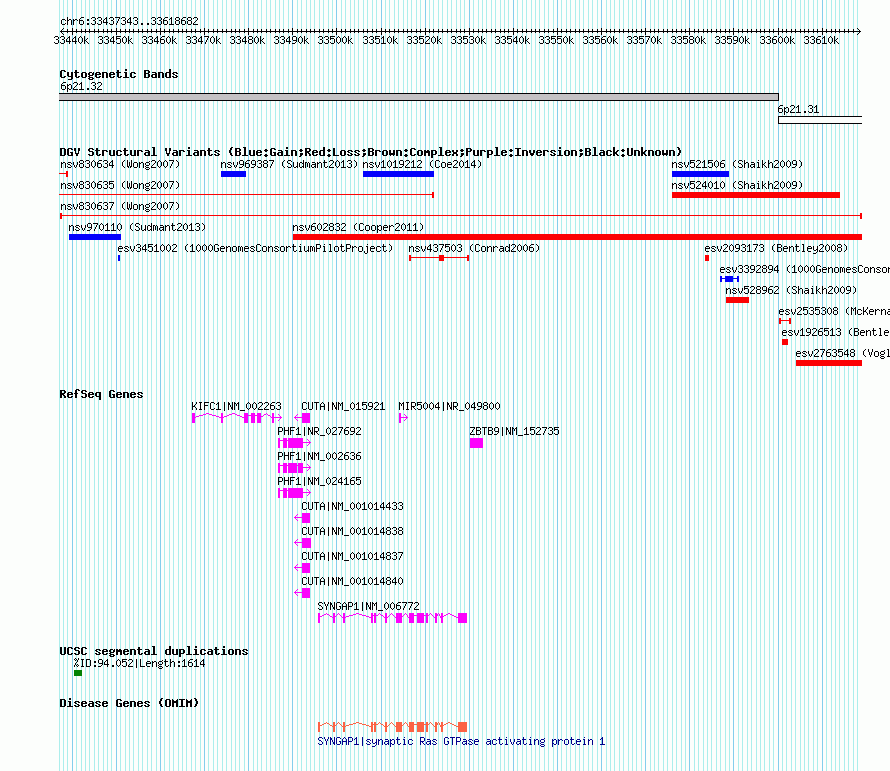Select the 33550k ruler tick label
Viewport: 890px width, 771px height.
click(556, 41)
